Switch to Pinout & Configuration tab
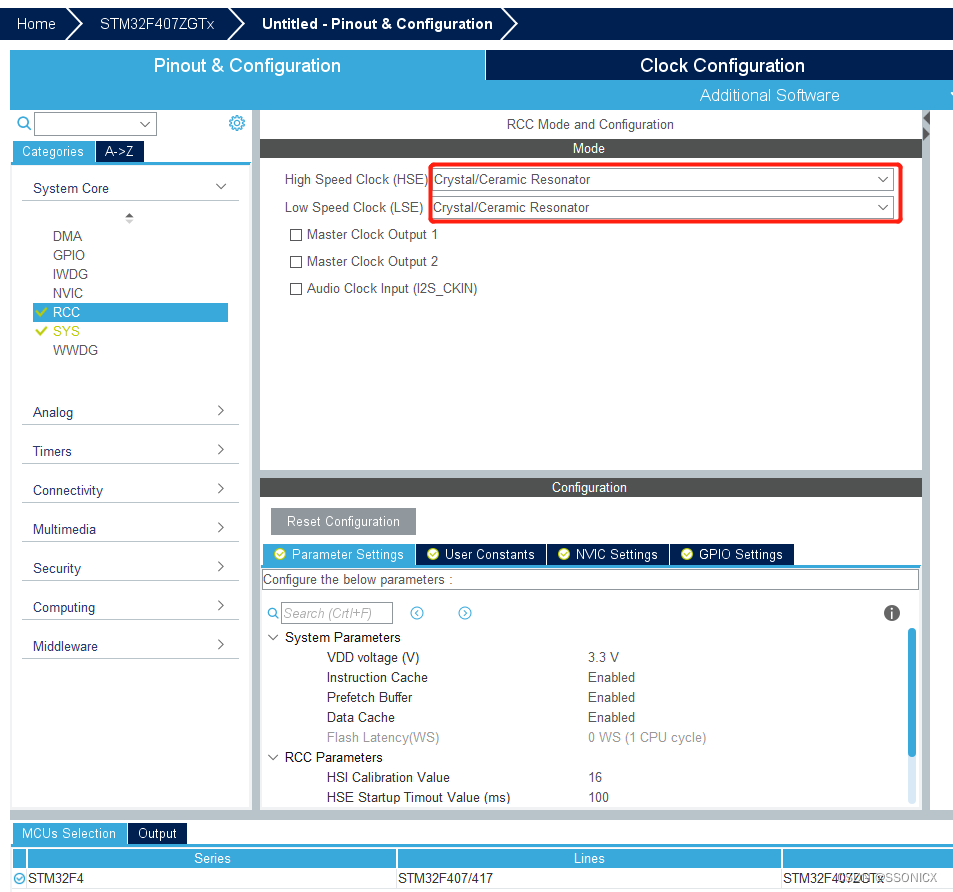The image size is (953, 892). pos(247,65)
